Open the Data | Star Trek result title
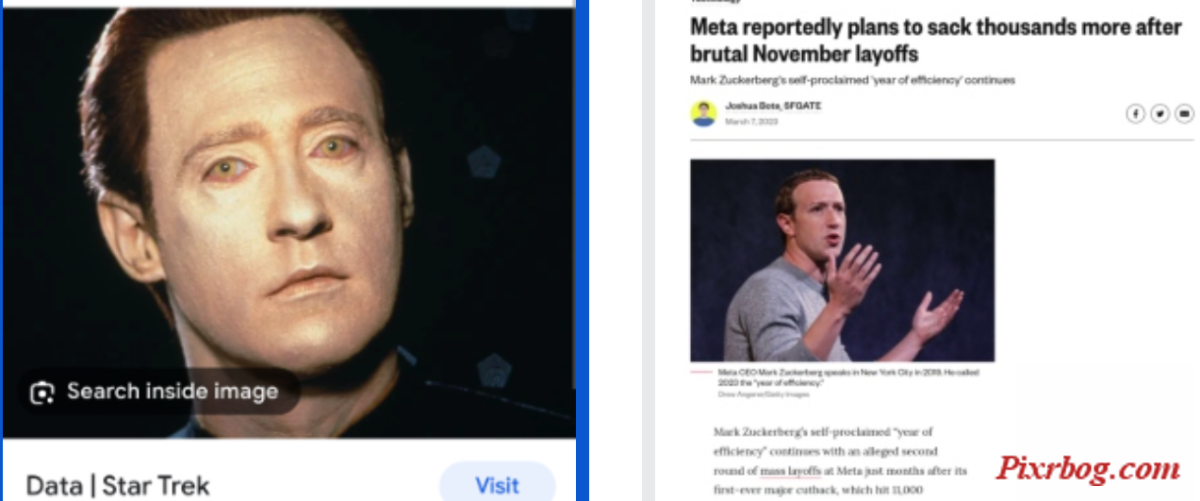Screen dimensions: 1200x501 click(x=118, y=486)
